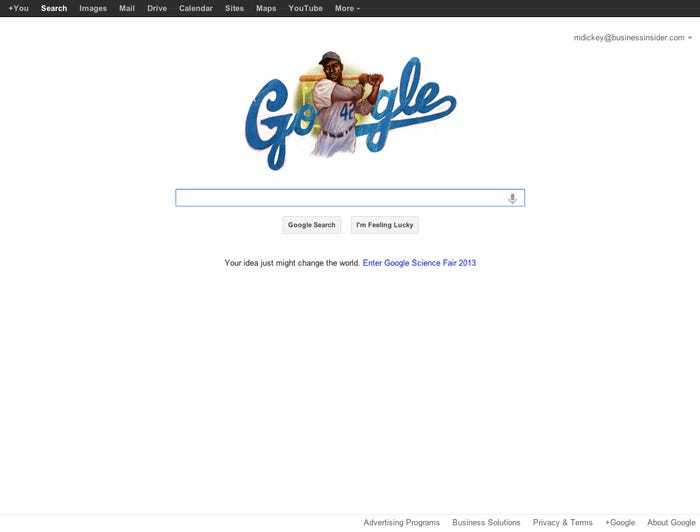The height and width of the screenshot is (532, 700).
Task: Open Enter Google Science Fair 2013 link
Action: [419, 263]
